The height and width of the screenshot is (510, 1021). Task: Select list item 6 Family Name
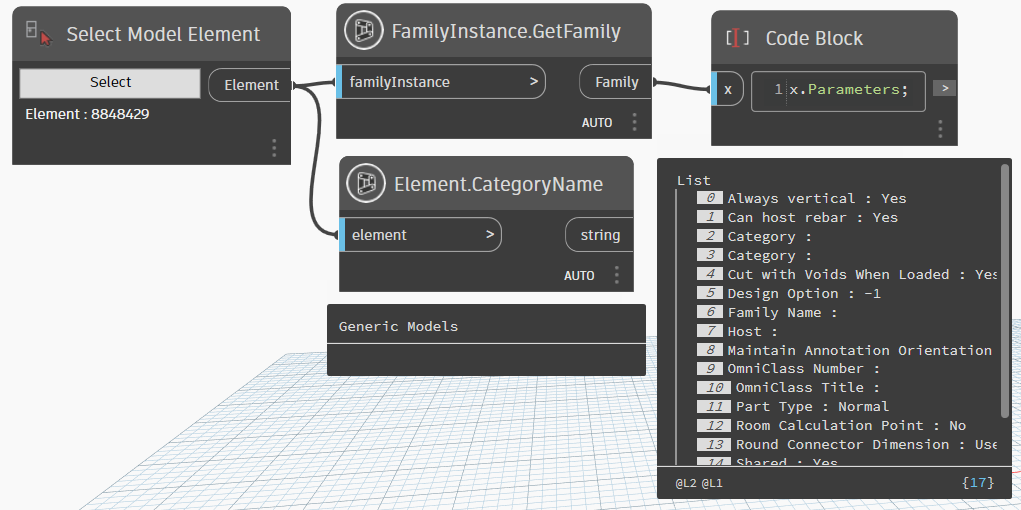pos(767,312)
